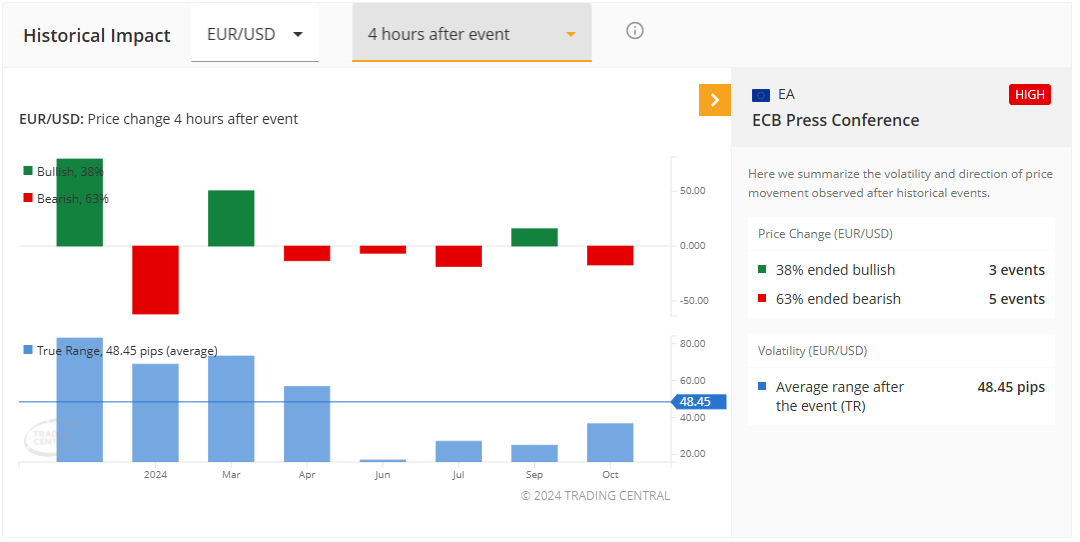
Task: Click the 'Mar' x-axis label
Action: (x=231, y=475)
